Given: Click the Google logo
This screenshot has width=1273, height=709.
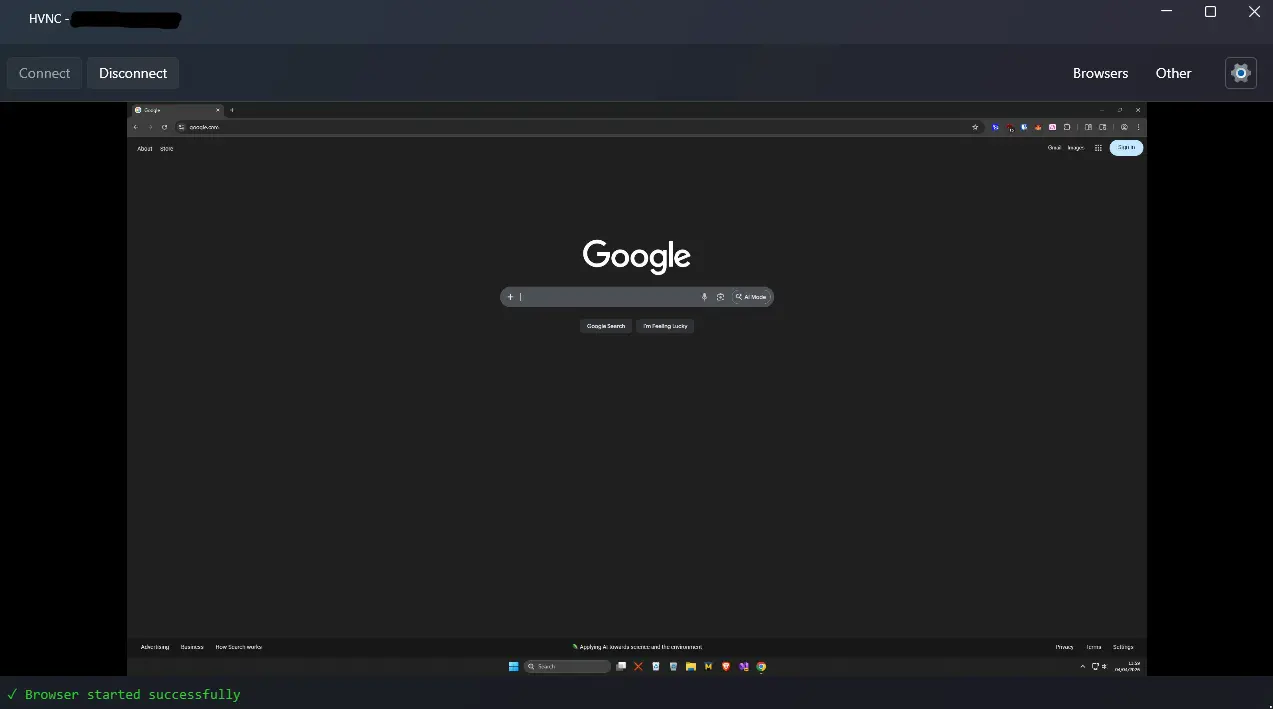Looking at the screenshot, I should [637, 256].
